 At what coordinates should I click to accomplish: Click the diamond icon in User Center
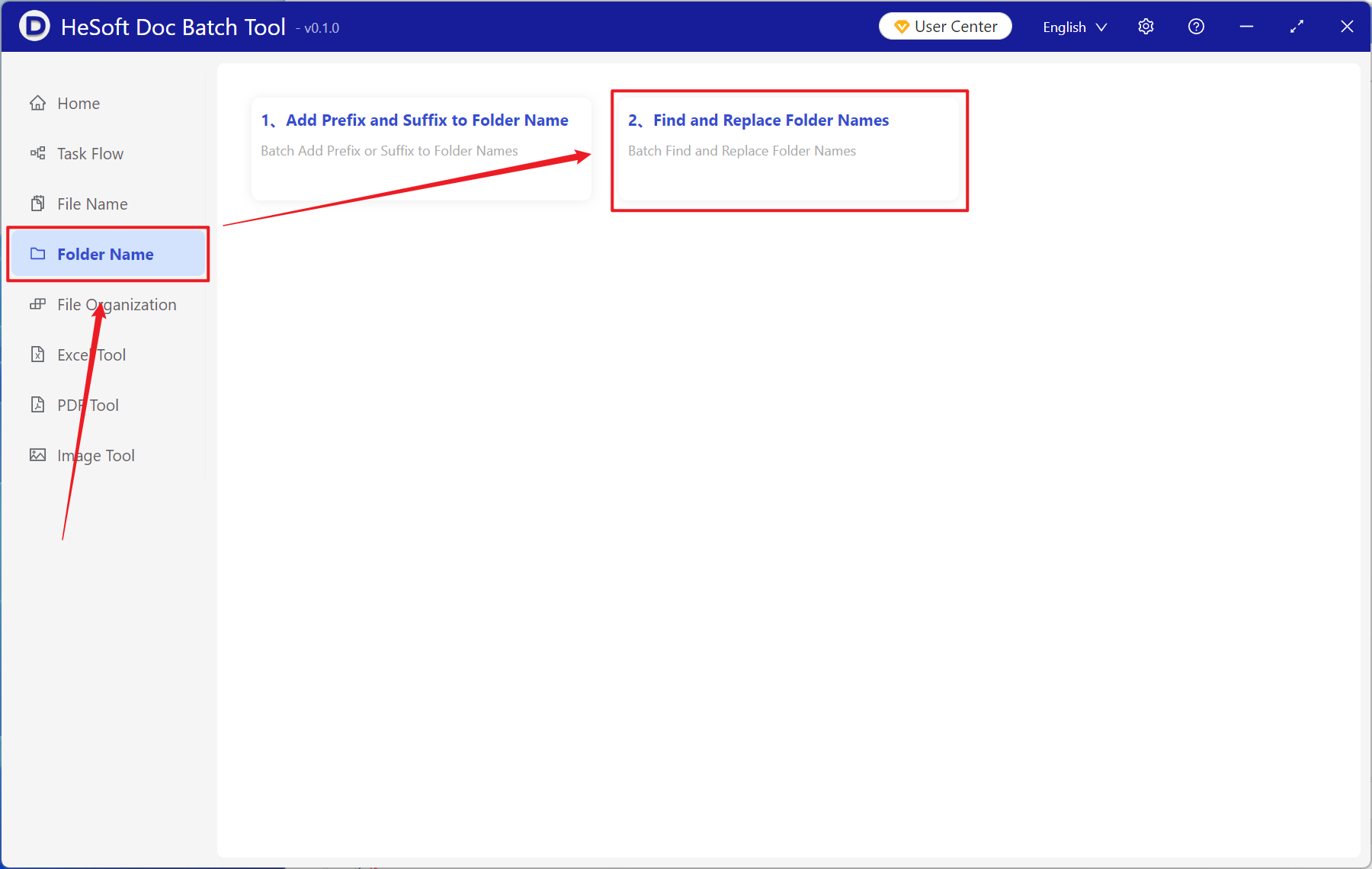pyautogui.click(x=901, y=27)
